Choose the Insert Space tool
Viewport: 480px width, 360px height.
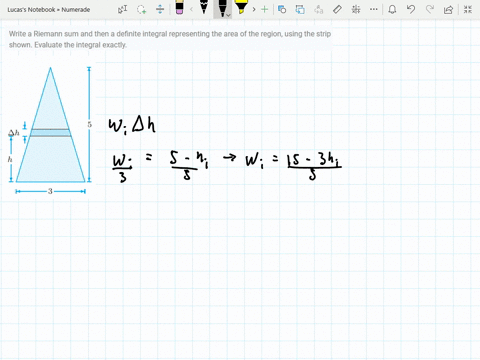160,9
